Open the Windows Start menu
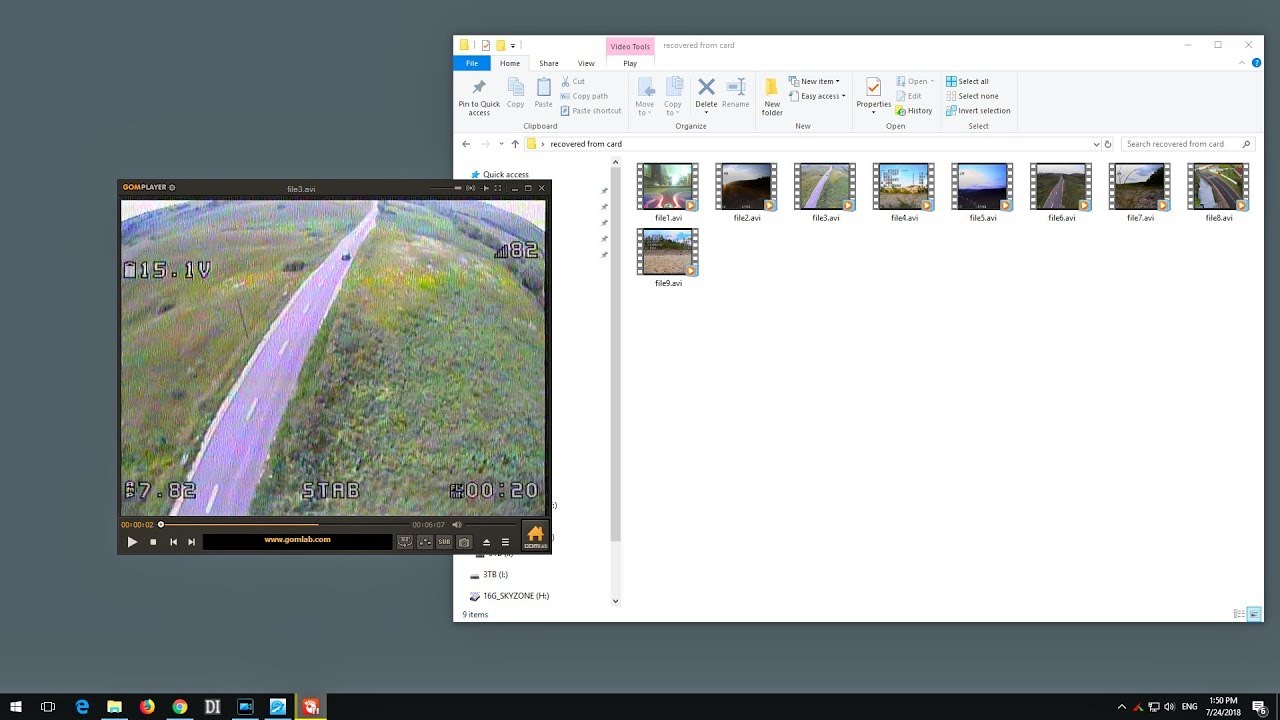This screenshot has height=720, width=1280. coord(16,707)
